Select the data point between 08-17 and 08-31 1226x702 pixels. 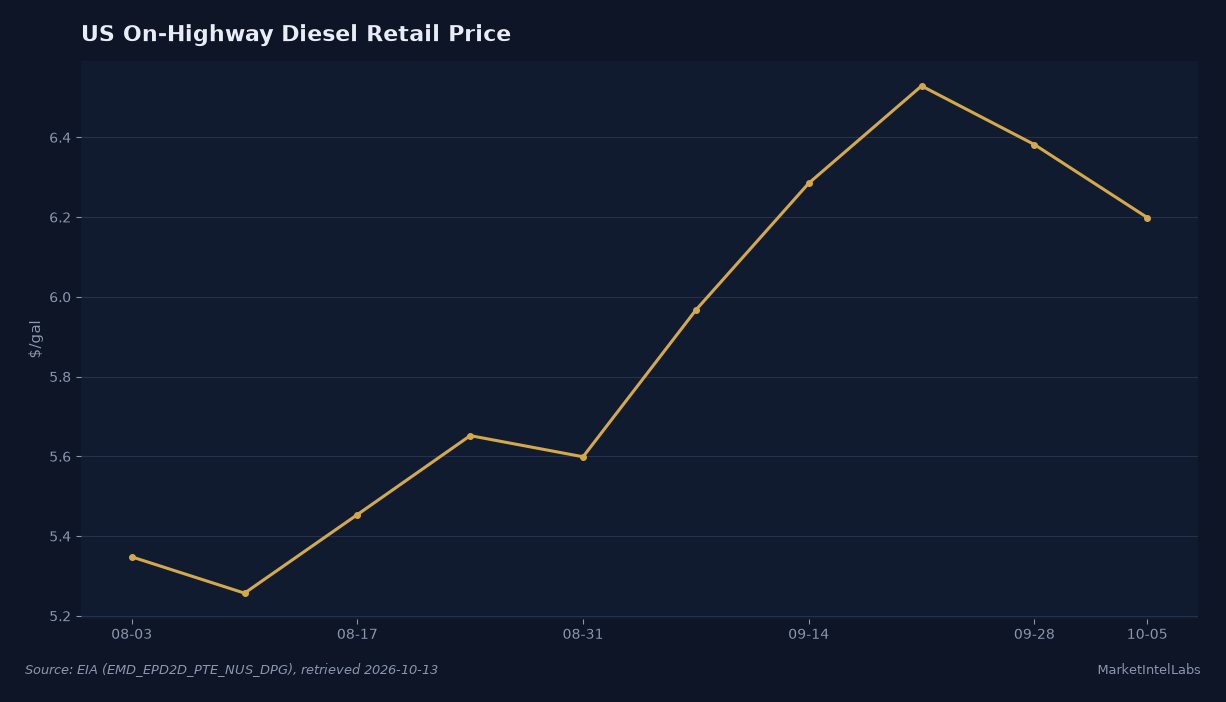click(x=470, y=436)
